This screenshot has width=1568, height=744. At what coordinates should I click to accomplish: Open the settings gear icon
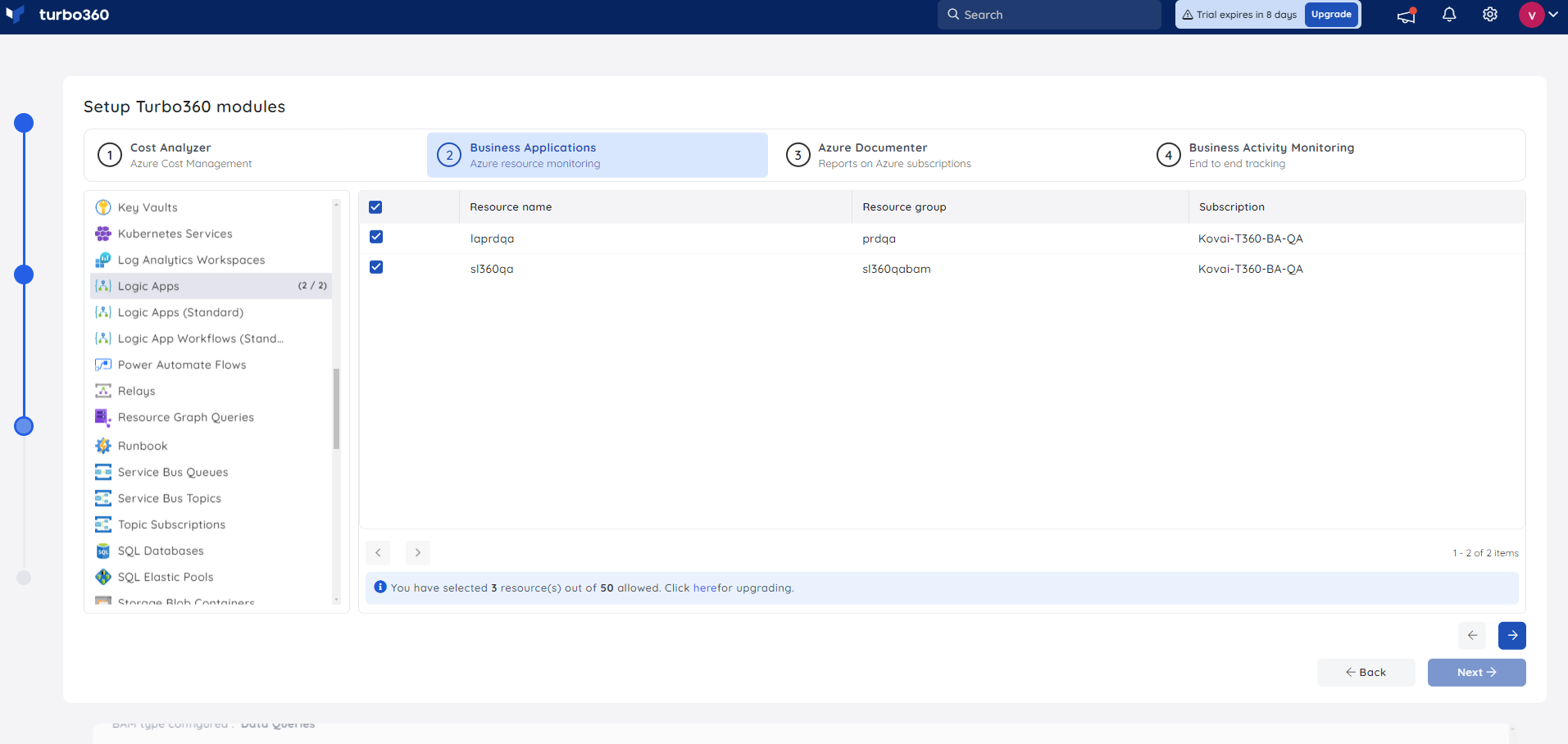(1490, 15)
